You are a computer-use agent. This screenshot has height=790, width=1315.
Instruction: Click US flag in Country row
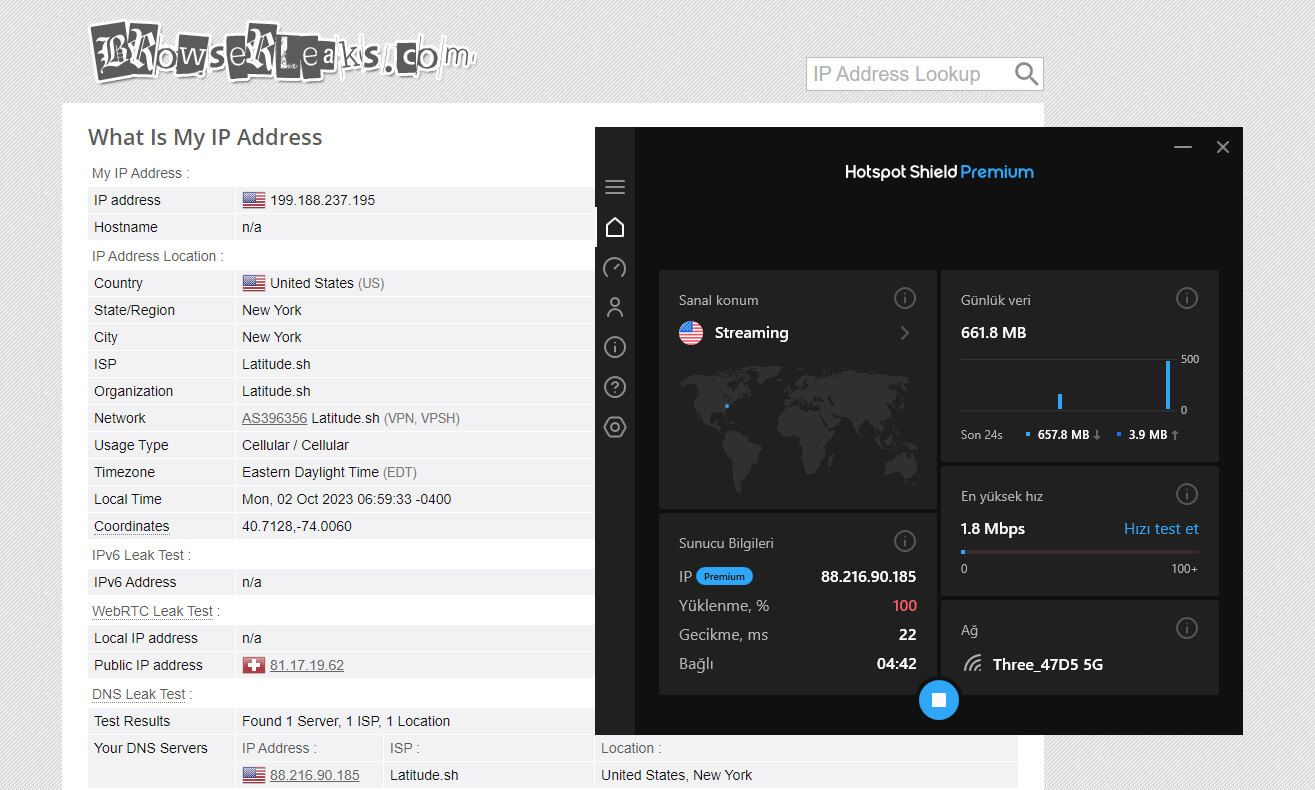(x=254, y=283)
